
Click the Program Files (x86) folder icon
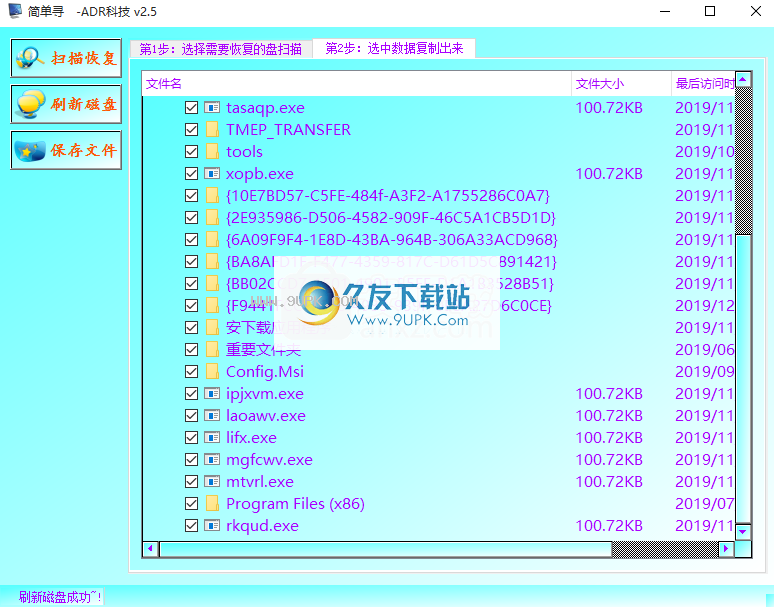212,503
